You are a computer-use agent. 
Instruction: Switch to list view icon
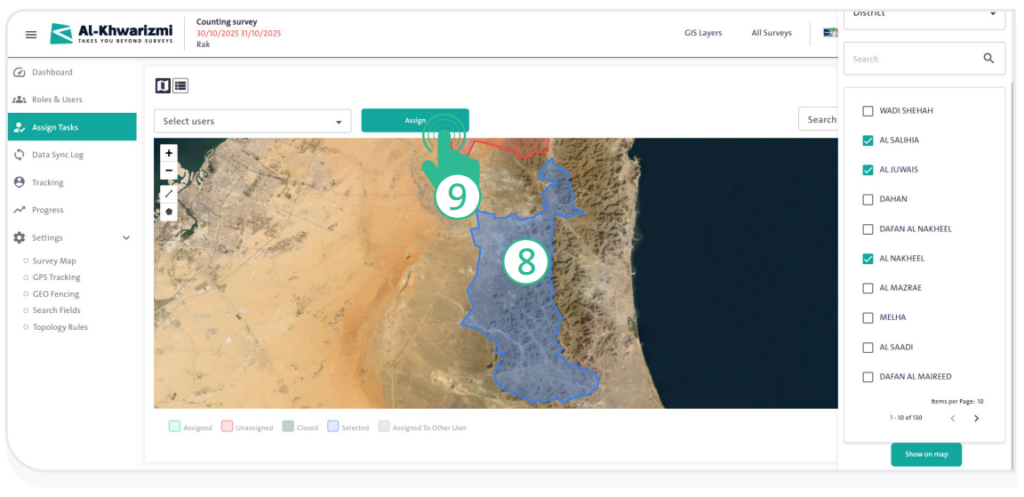[x=180, y=86]
